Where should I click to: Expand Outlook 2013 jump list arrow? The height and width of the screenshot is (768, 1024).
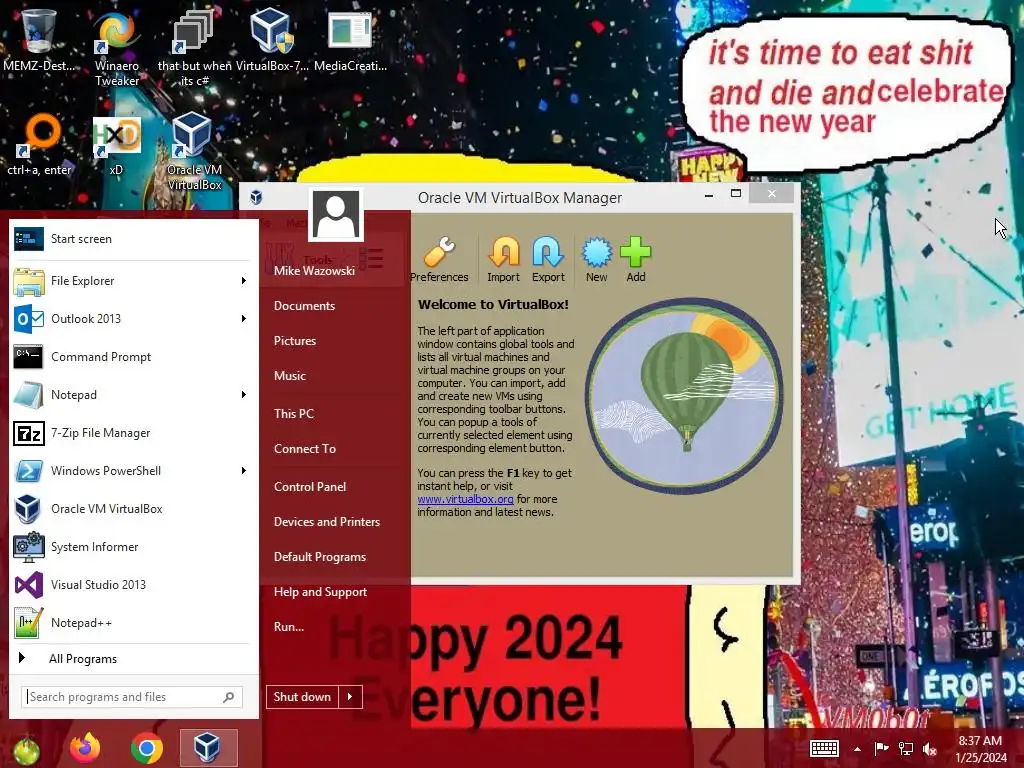click(x=244, y=319)
